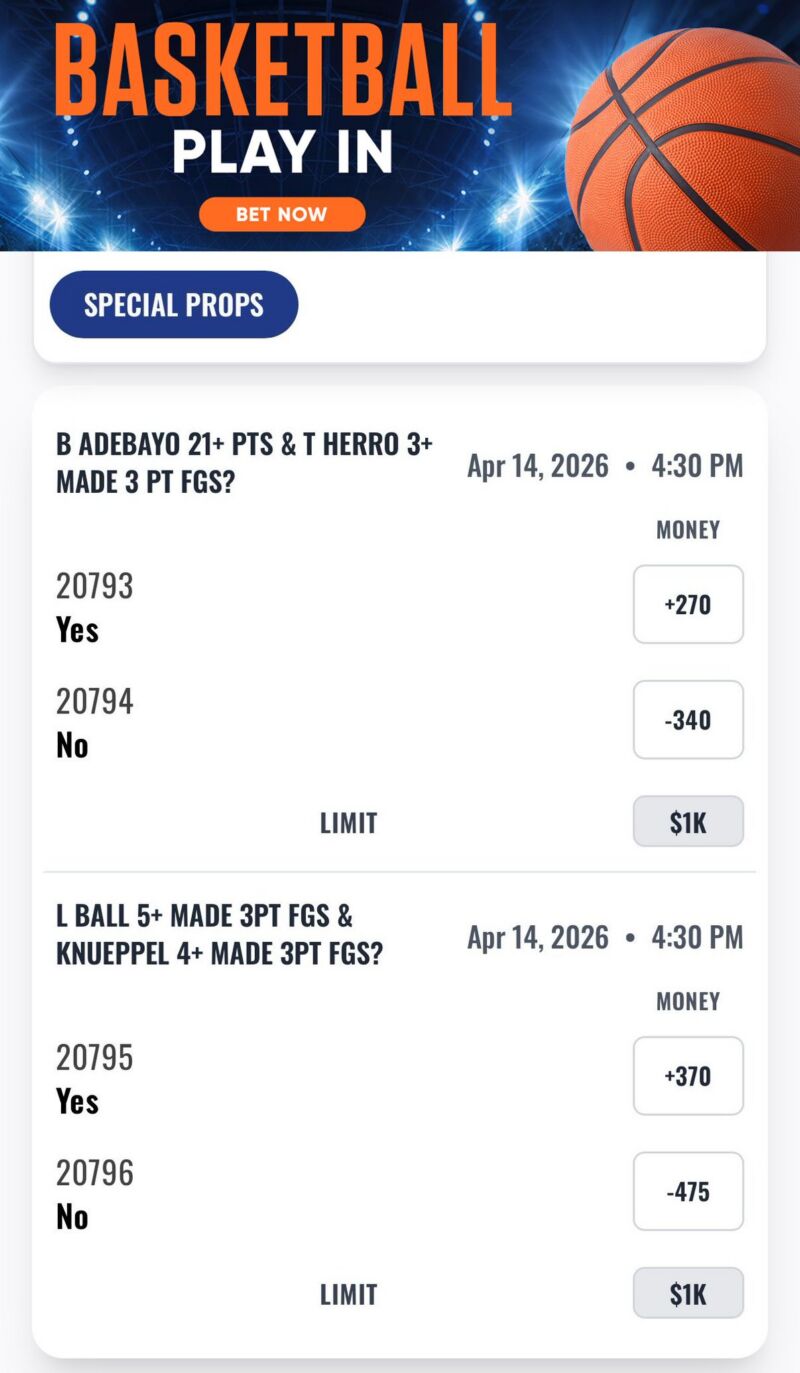Click the $1K limit on the Adebayo prop
800x1373 pixels.
click(x=688, y=821)
